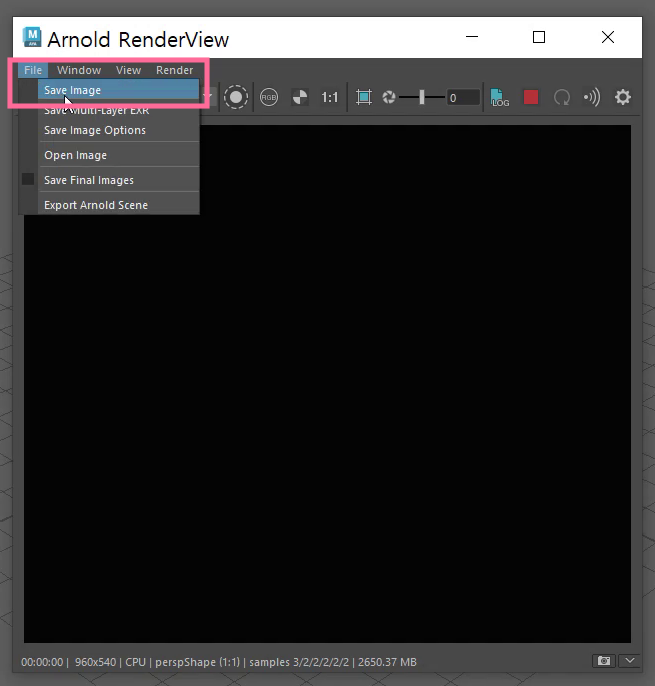Open the render LOG icon
Image resolution: width=655 pixels, height=686 pixels.
pos(499,97)
